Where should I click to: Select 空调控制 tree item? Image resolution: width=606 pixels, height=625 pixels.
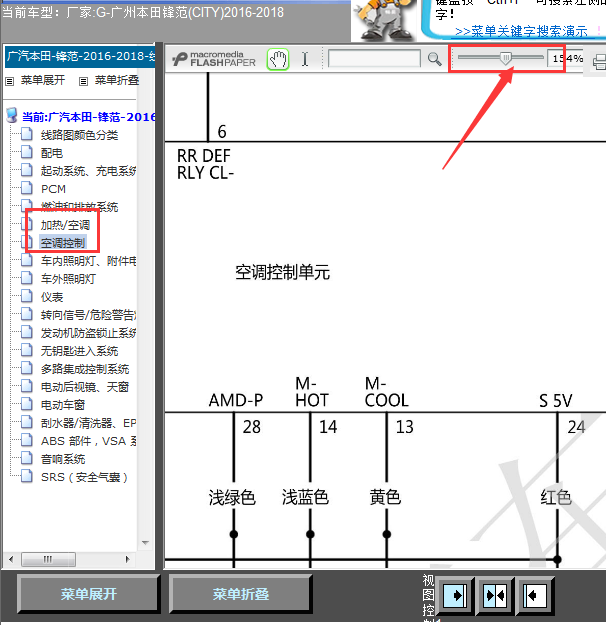pyautogui.click(x=63, y=243)
